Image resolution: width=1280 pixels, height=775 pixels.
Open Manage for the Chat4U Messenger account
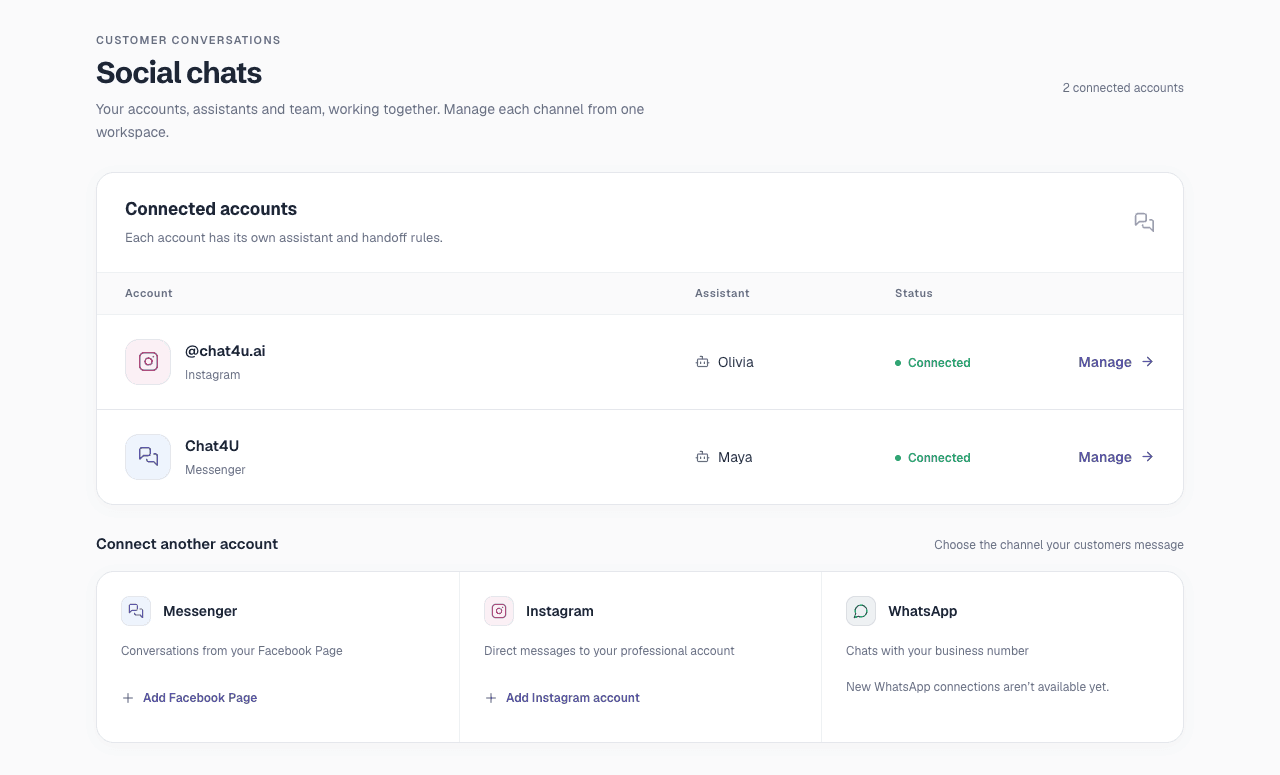(x=1116, y=457)
